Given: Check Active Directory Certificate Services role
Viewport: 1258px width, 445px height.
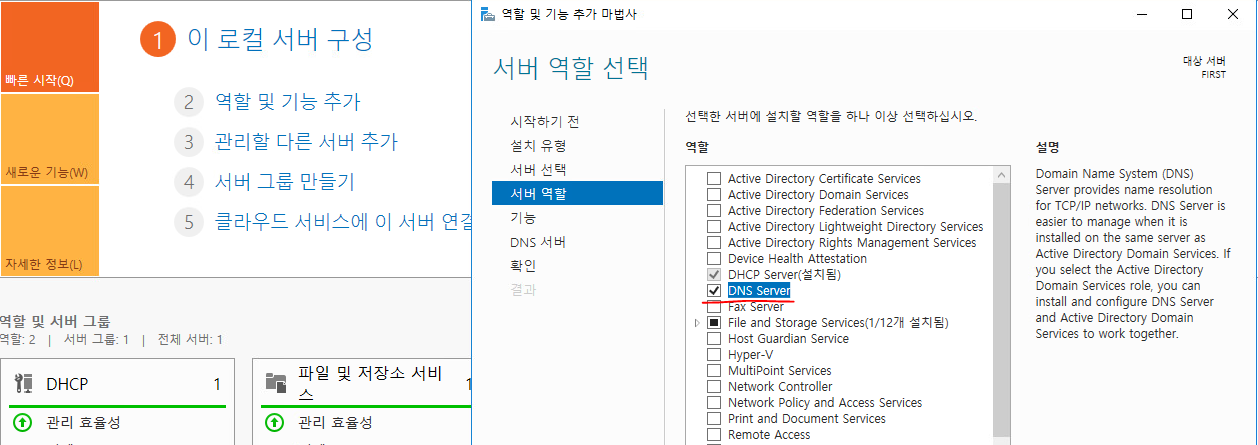Looking at the screenshot, I should (714, 179).
